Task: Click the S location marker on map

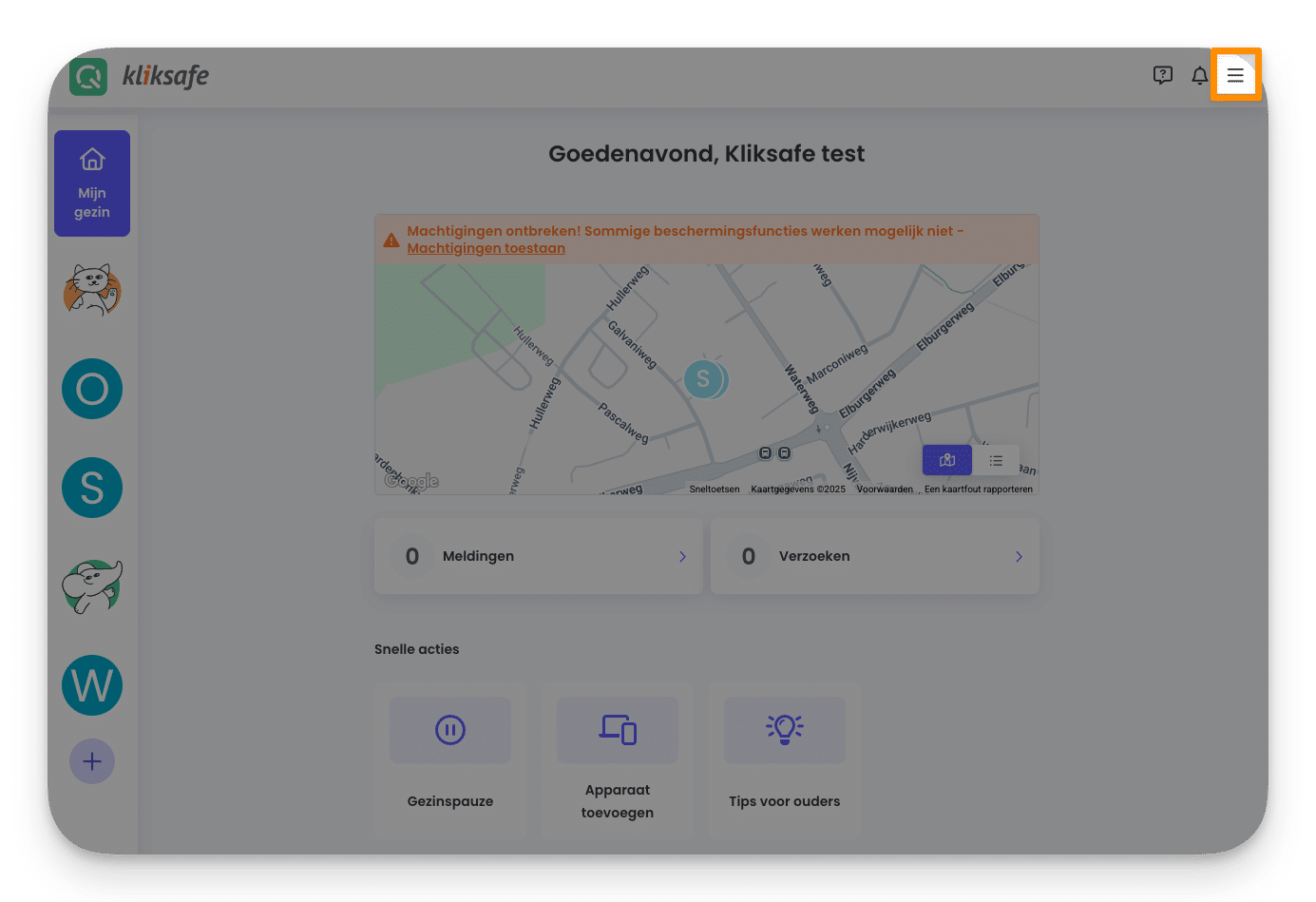Action: tap(703, 379)
